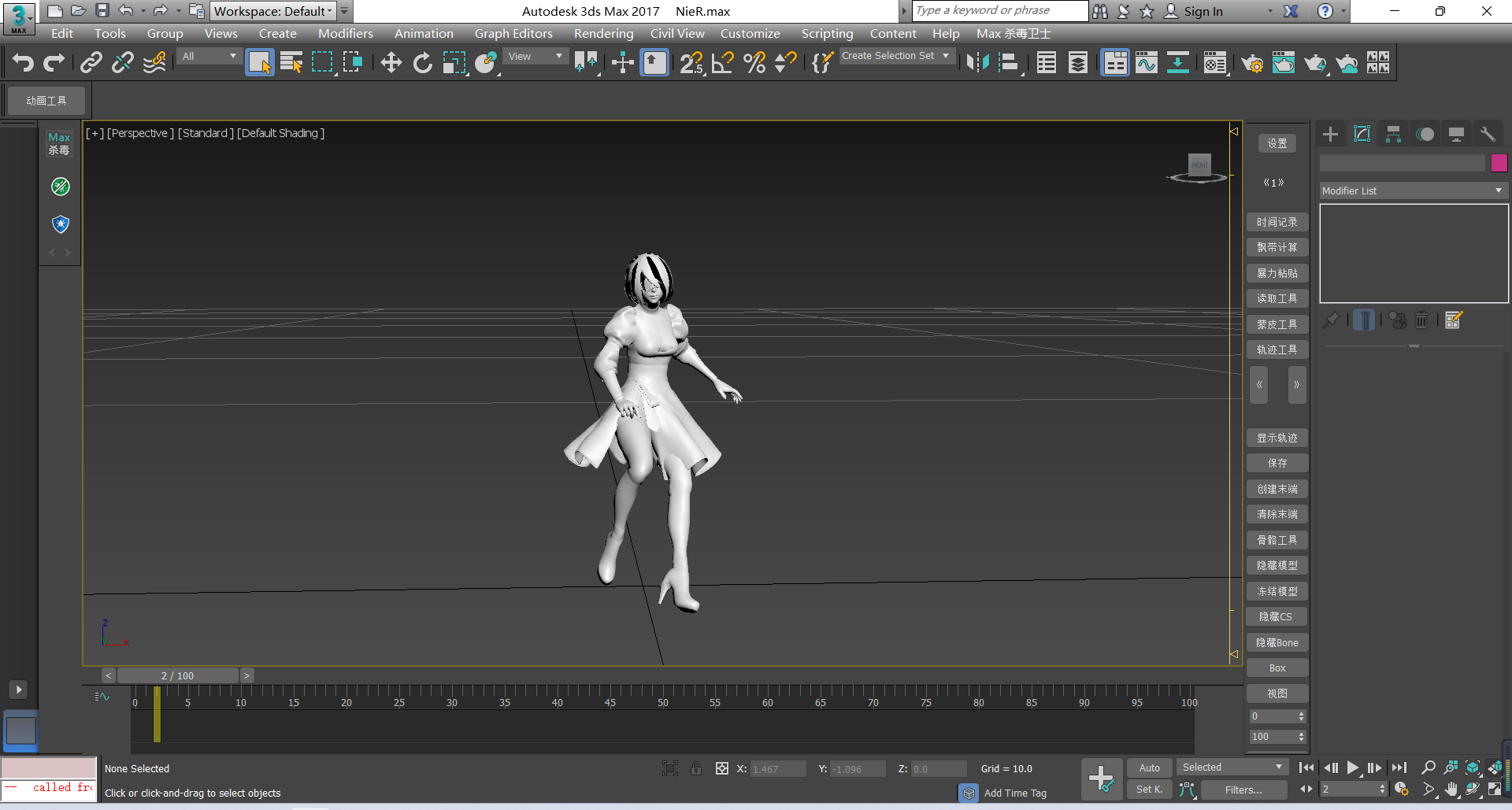Open Render Setup dialog

pos(1252,62)
